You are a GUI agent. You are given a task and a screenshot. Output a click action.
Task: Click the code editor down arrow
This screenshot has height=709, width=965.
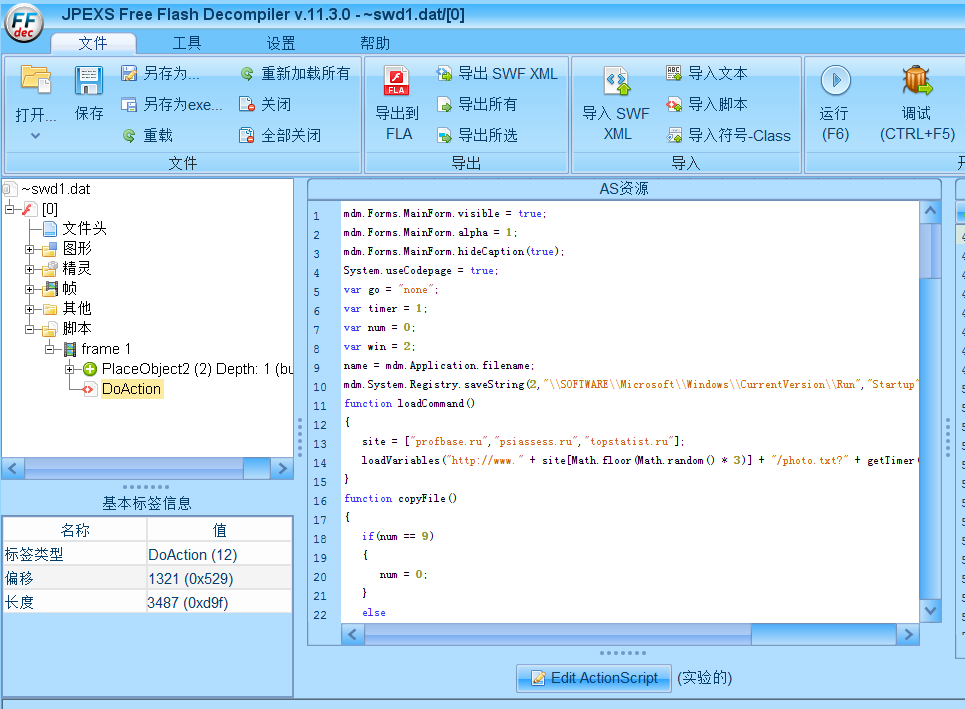click(931, 611)
